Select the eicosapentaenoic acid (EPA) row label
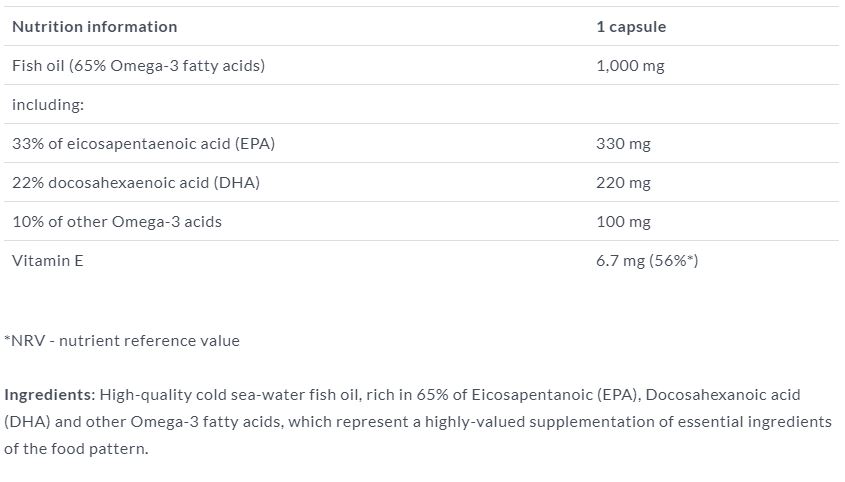Screen dimensions: 845x482 pos(143,143)
